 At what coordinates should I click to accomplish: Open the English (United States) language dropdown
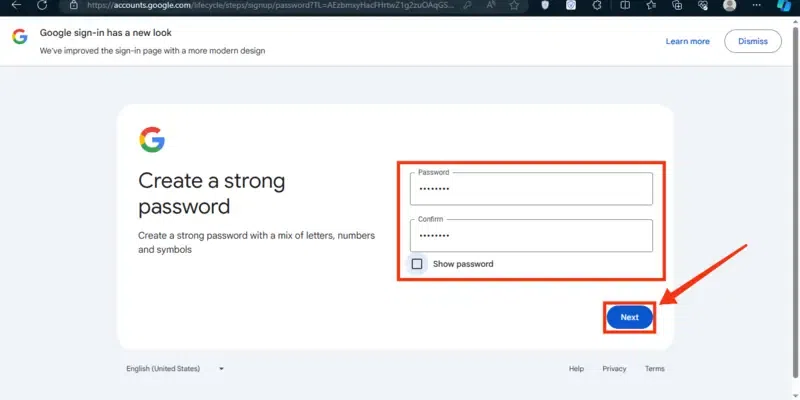pos(175,368)
